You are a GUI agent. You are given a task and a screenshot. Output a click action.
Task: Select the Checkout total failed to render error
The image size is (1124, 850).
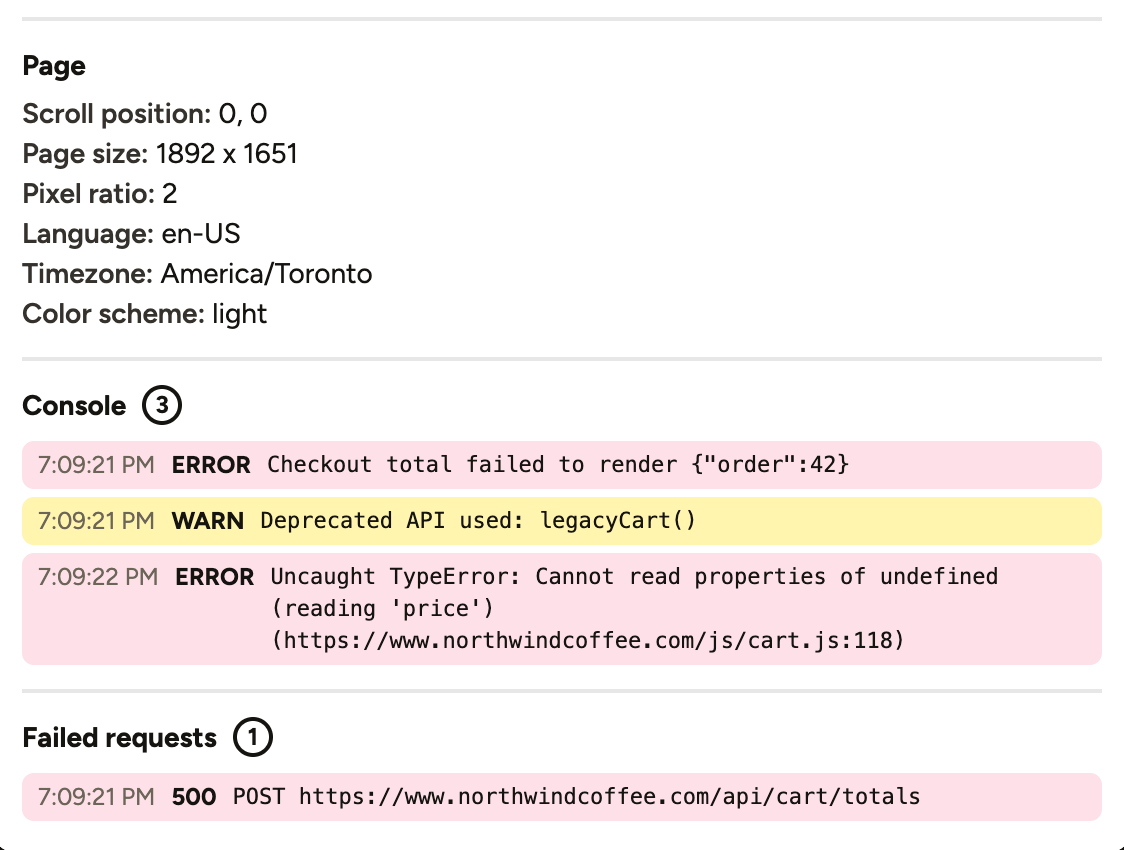pos(562,465)
